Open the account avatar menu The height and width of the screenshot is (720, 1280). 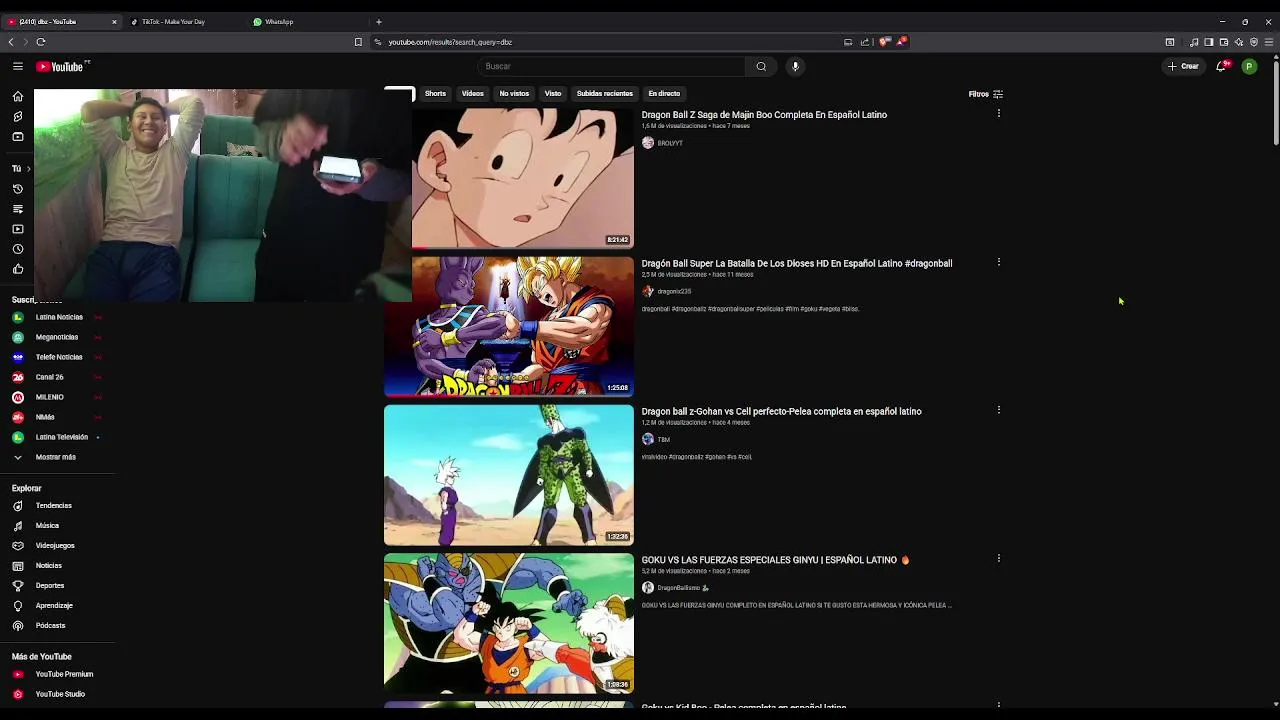point(1249,66)
